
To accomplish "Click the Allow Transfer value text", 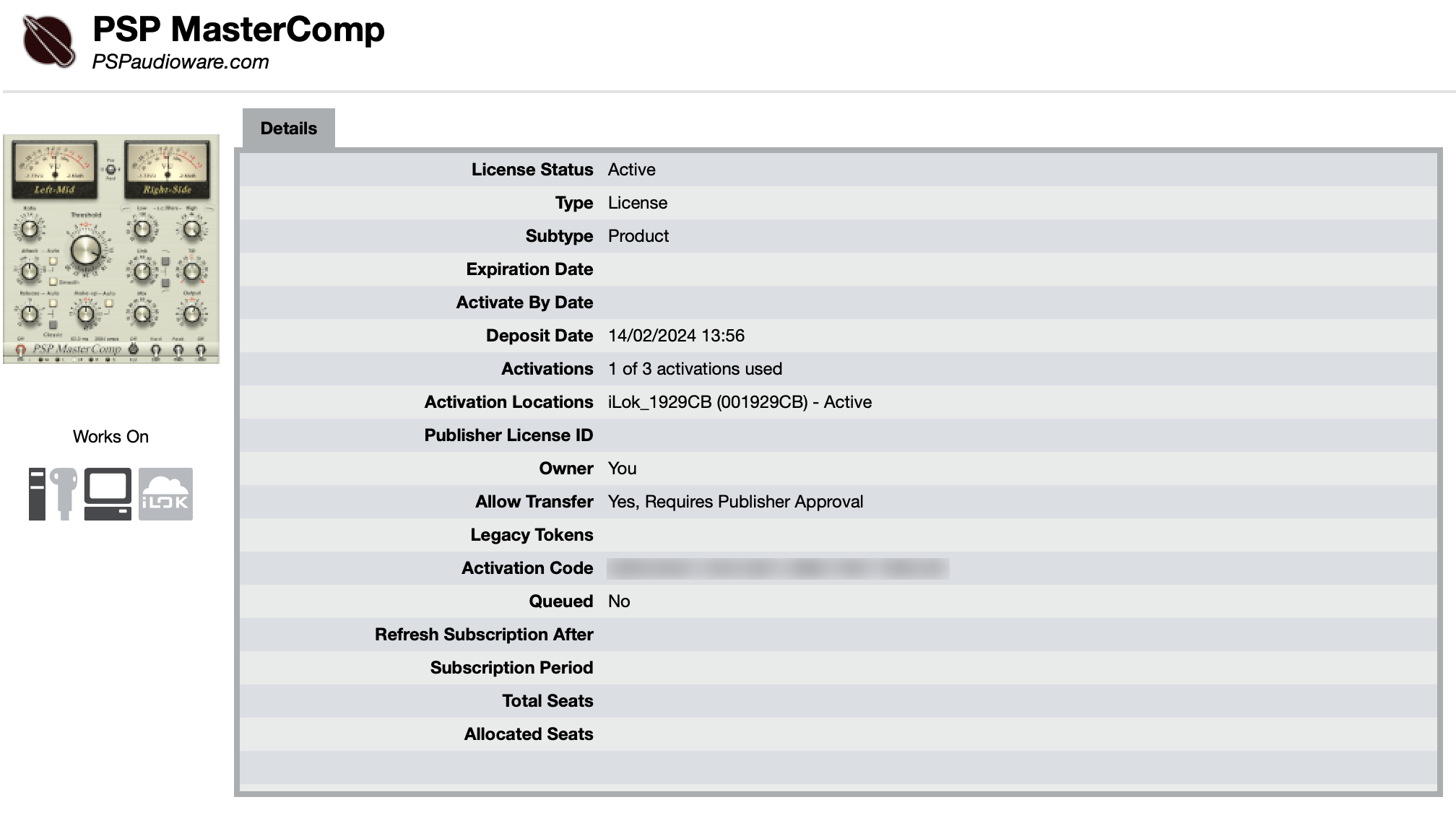I will (x=735, y=502).
